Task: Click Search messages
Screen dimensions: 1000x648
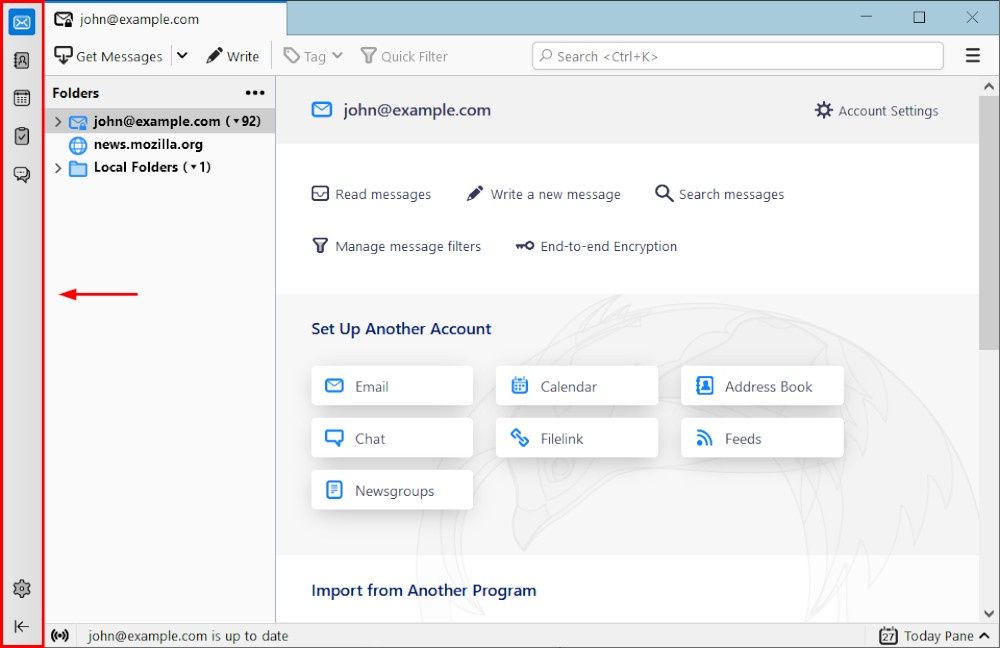Action: point(719,194)
